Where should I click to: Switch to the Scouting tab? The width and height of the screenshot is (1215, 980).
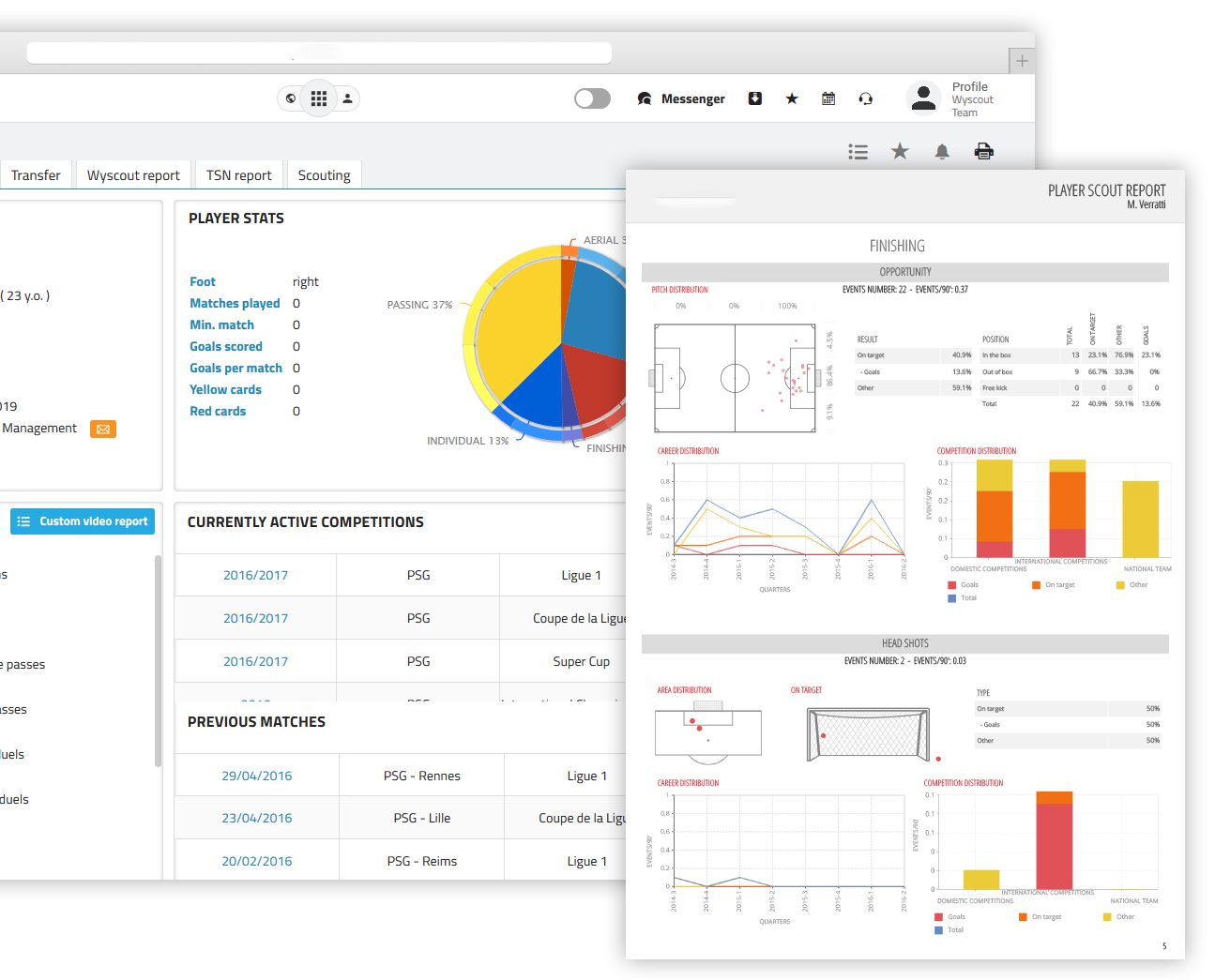[324, 174]
